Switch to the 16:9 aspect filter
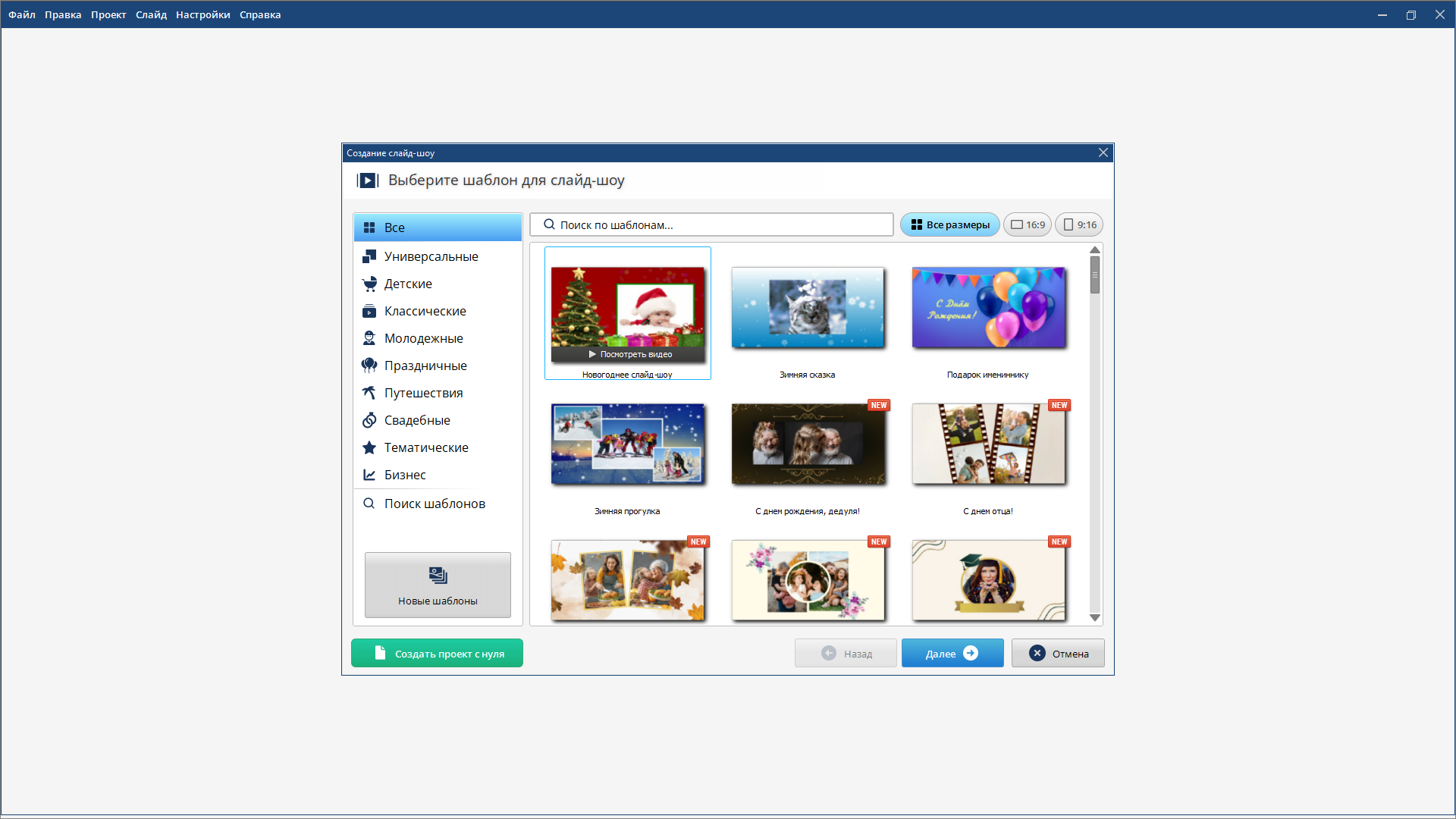The width and height of the screenshot is (1456, 819). pyautogui.click(x=1027, y=224)
